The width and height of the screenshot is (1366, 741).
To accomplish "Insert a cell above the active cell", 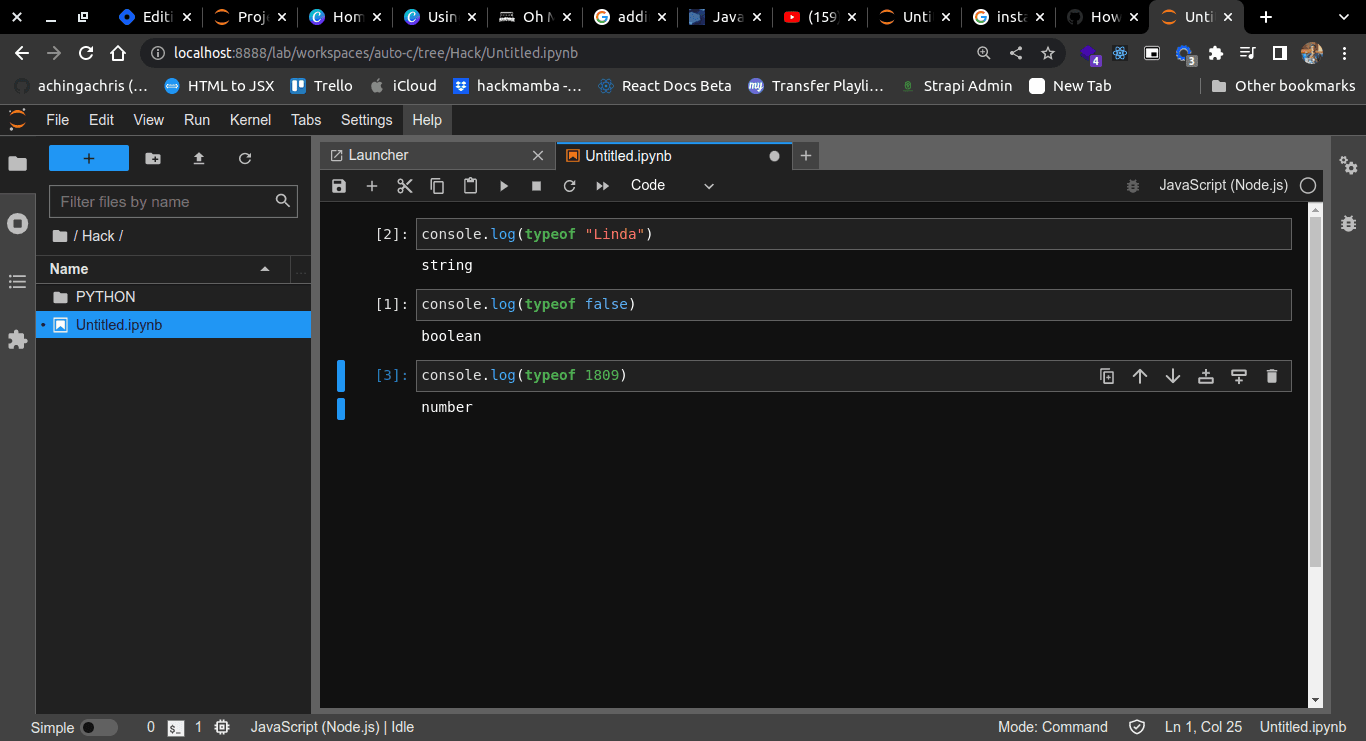I will point(1206,376).
